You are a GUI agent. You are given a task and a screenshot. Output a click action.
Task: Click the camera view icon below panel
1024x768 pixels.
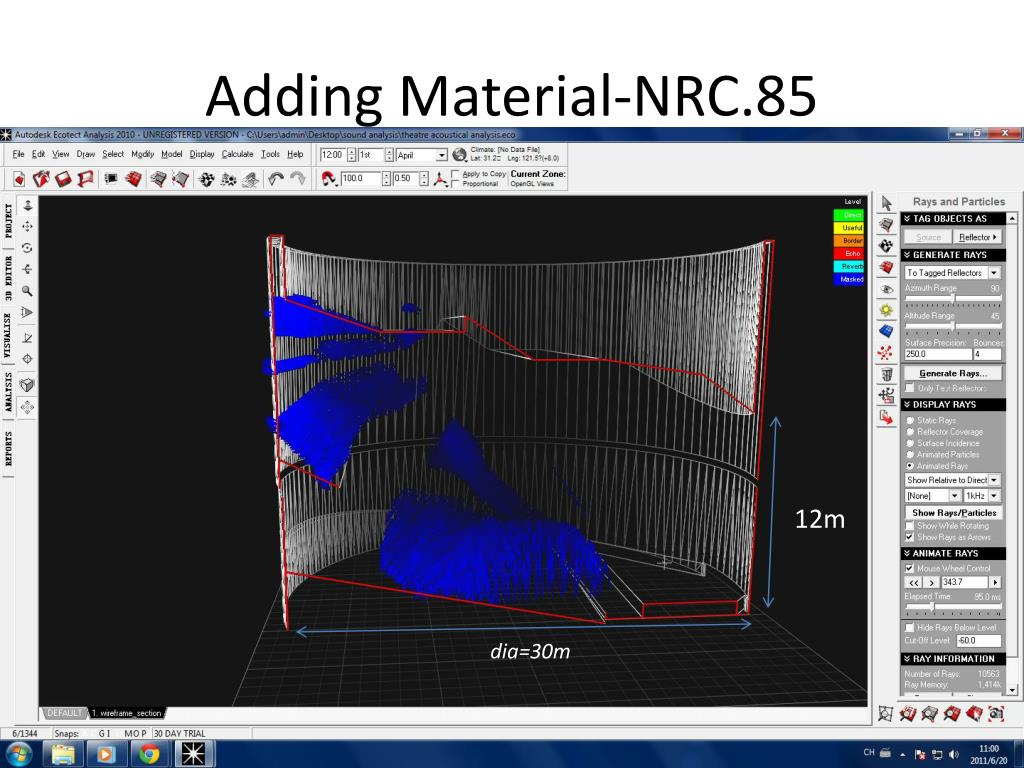[x=996, y=713]
